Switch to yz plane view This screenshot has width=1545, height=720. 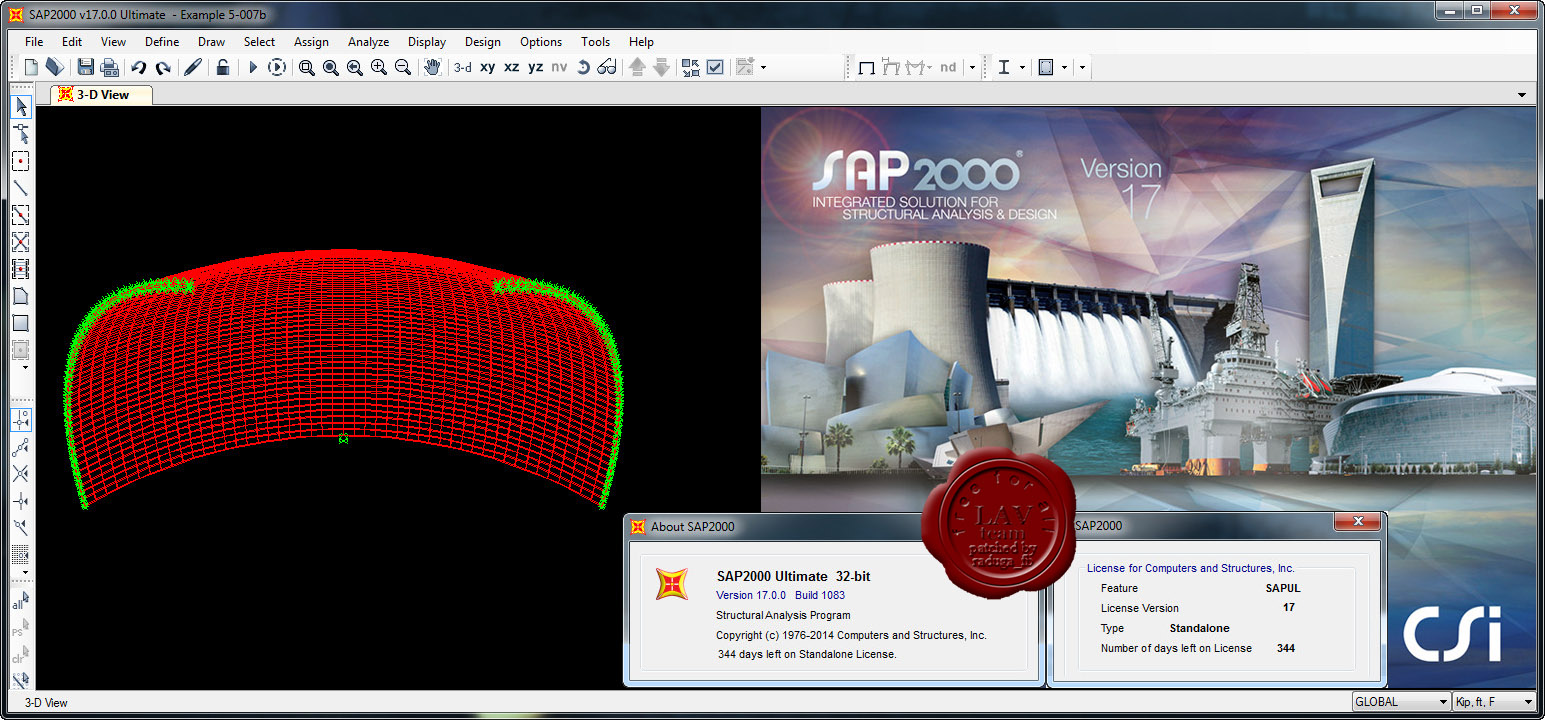click(536, 67)
